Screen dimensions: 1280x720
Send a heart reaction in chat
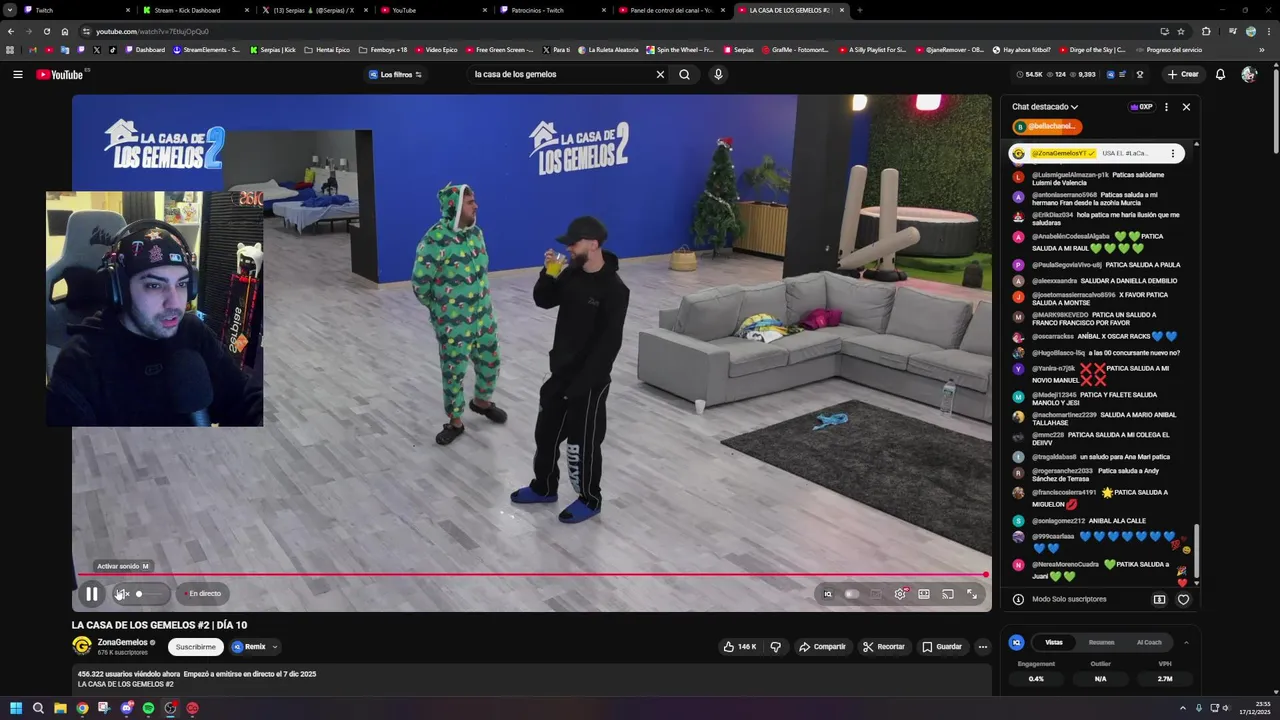click(1183, 600)
